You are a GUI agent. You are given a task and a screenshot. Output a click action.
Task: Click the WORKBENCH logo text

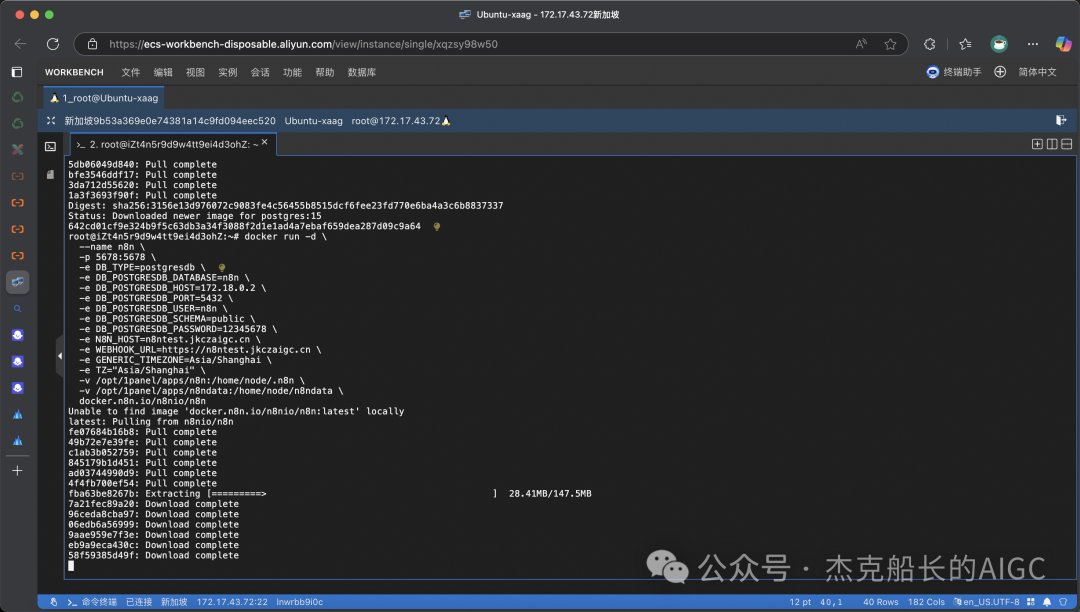coord(74,72)
